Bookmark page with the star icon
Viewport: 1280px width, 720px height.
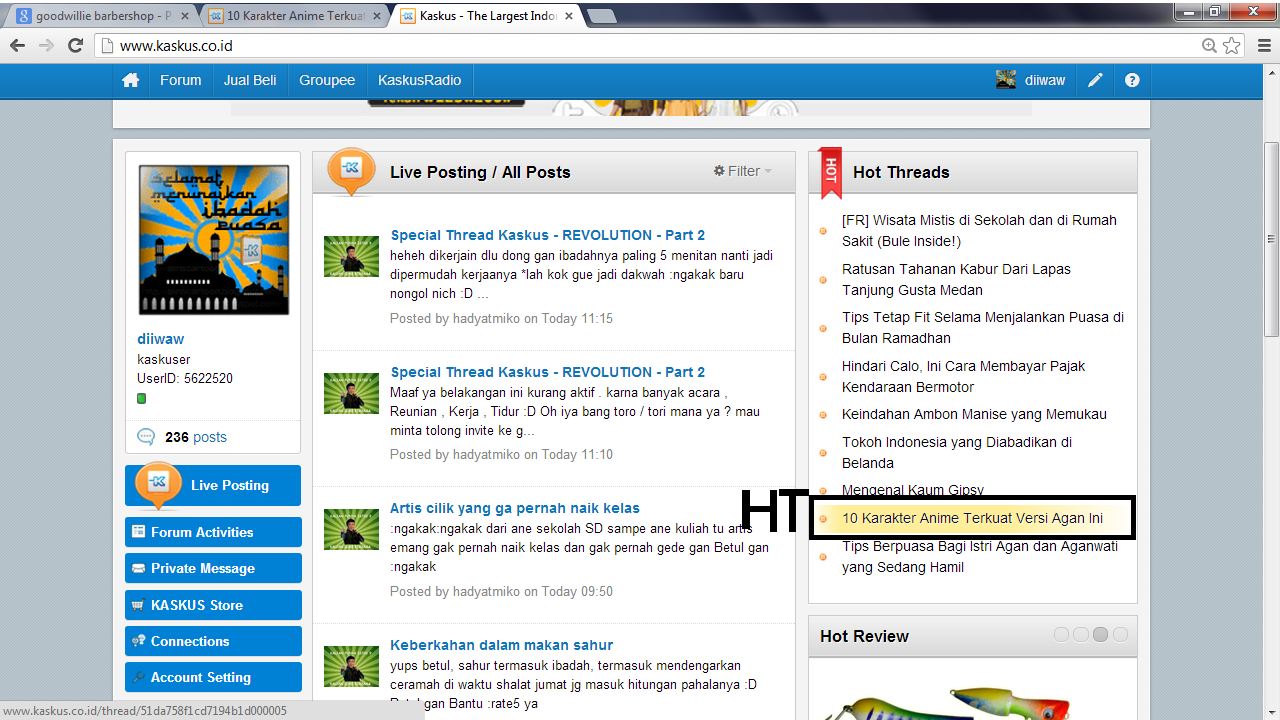[1232, 45]
